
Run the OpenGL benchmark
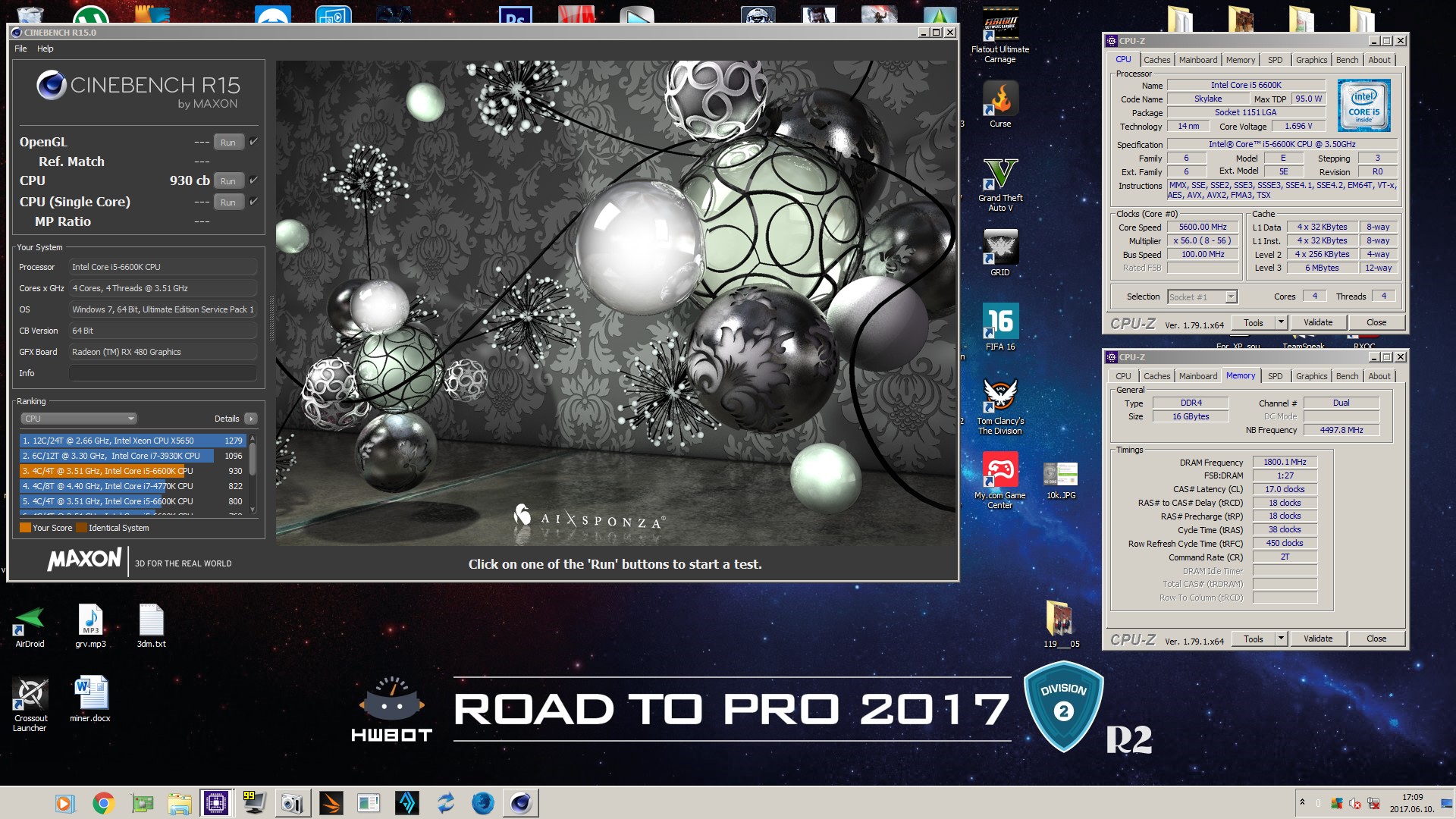tap(228, 143)
